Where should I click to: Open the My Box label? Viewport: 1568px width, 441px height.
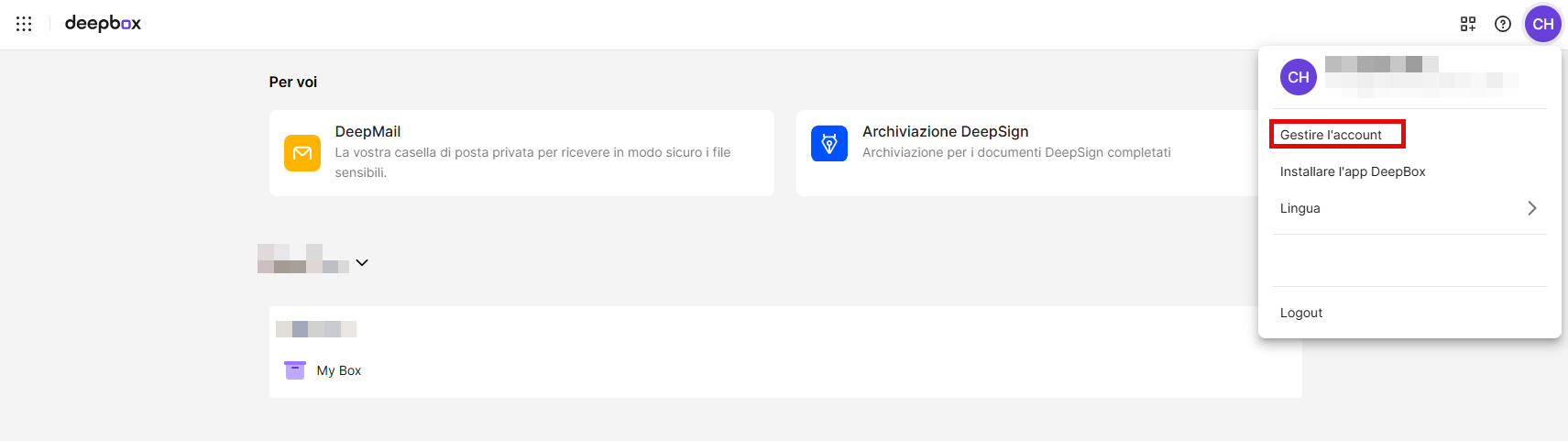click(x=339, y=370)
